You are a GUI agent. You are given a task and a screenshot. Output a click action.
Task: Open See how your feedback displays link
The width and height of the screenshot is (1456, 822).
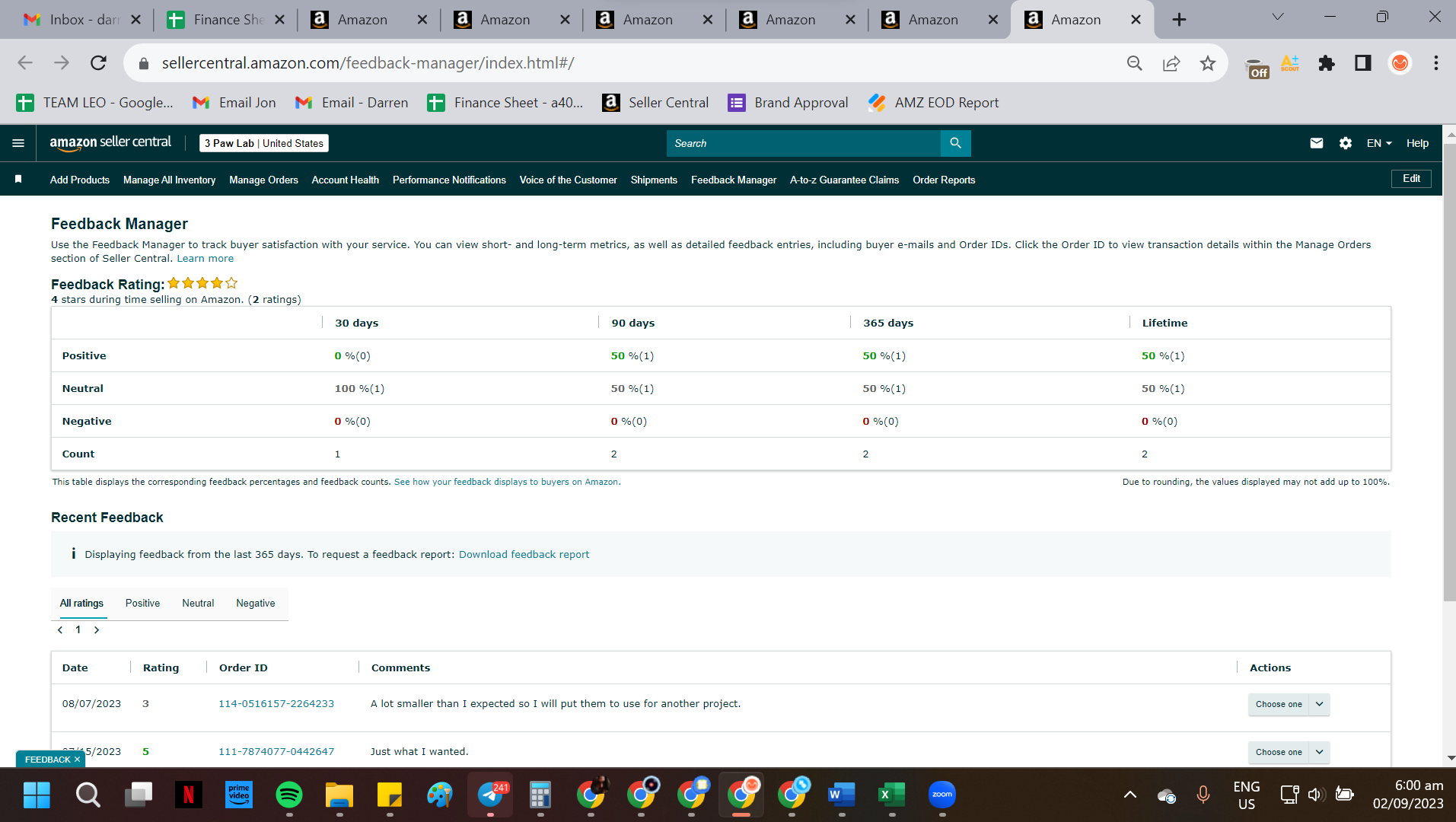coord(507,482)
